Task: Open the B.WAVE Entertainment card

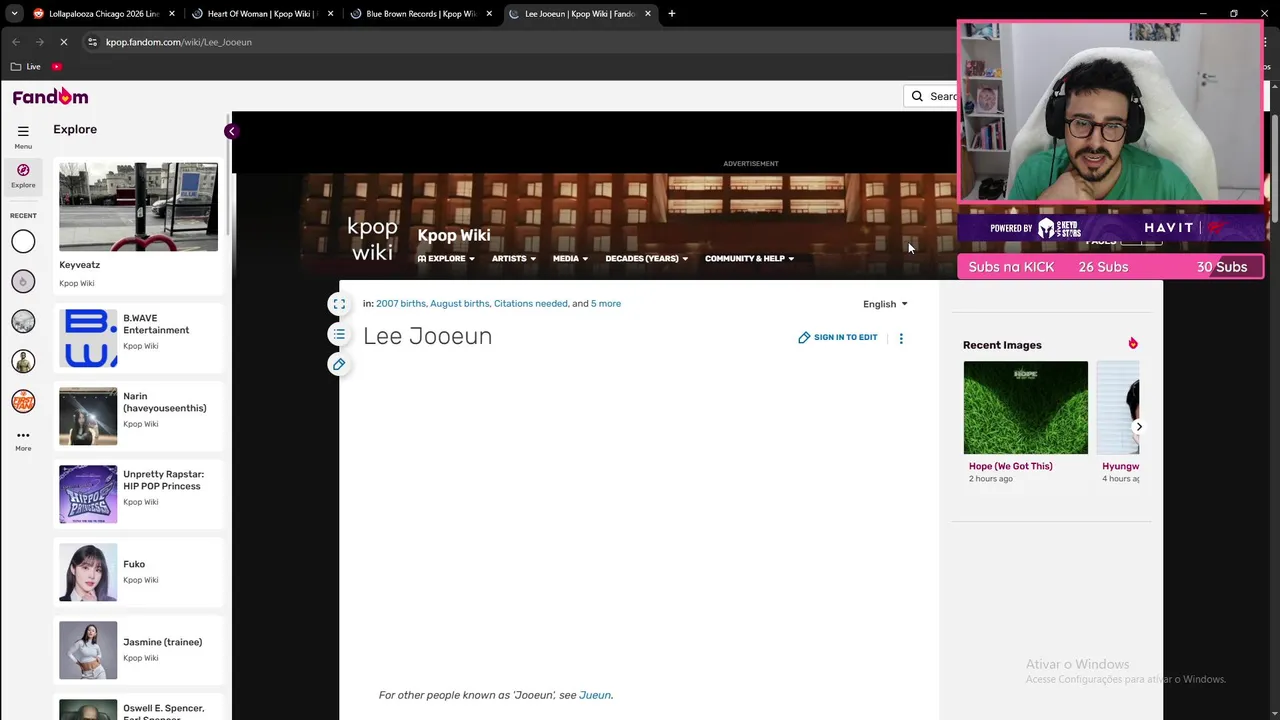Action: tap(138, 338)
